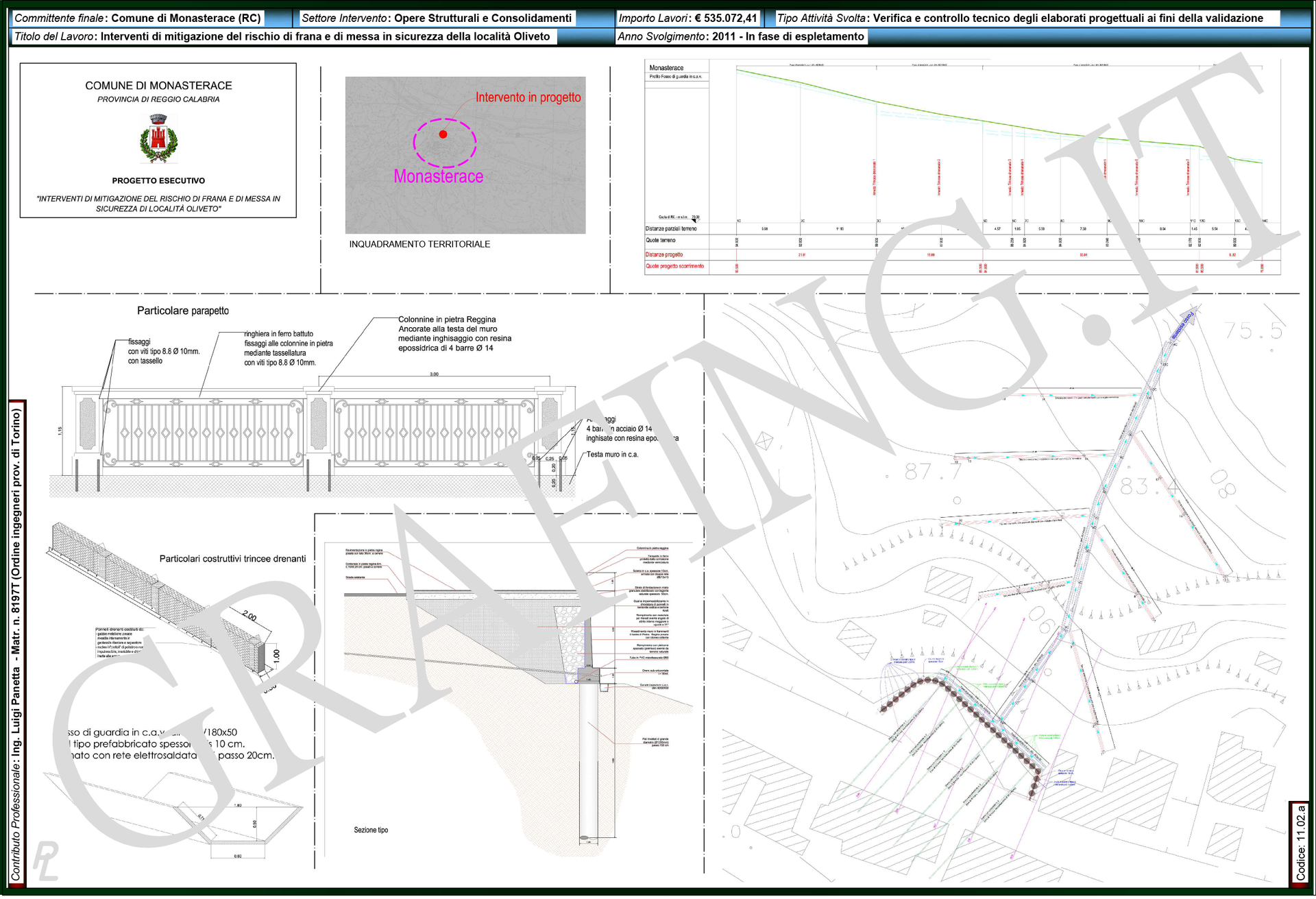Click the 'Intervento in progetto' red label
This screenshot has height=899, width=1316.
(x=528, y=97)
